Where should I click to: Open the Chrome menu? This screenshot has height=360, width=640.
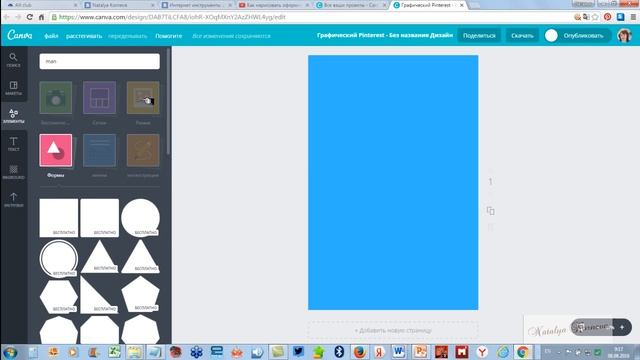pos(633,17)
